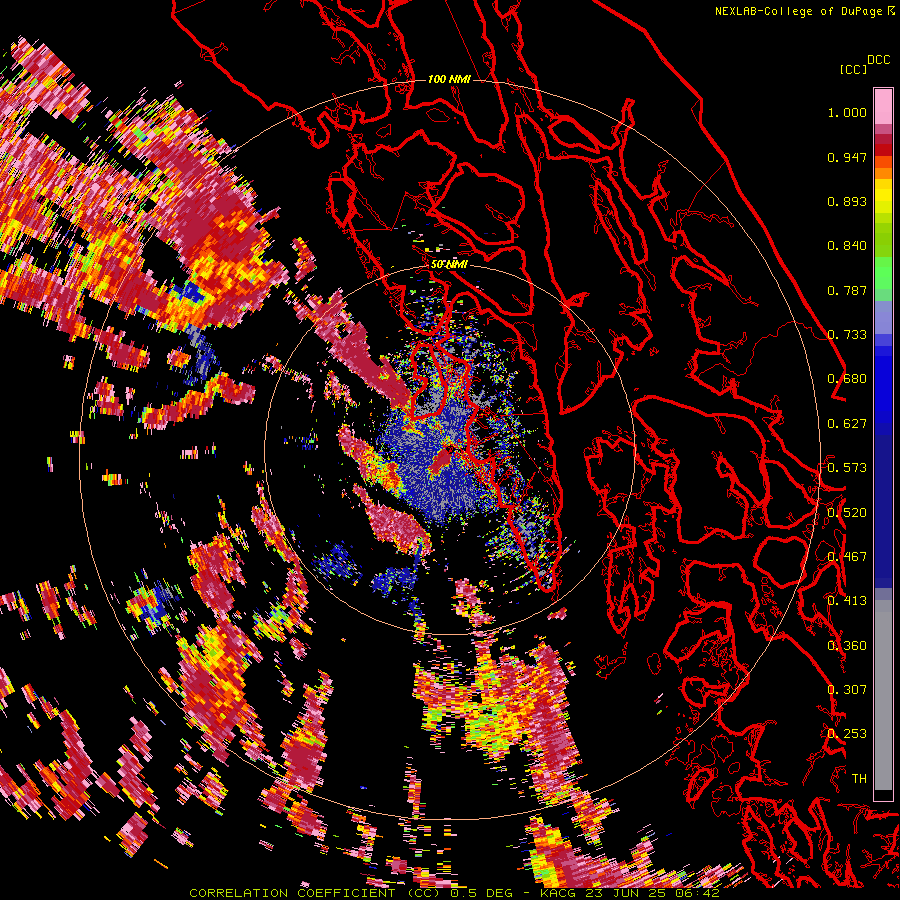Screen dimensions: 900x900
Task: Click the NEXLAB-College of DuPage watermark text
Action: point(804,11)
